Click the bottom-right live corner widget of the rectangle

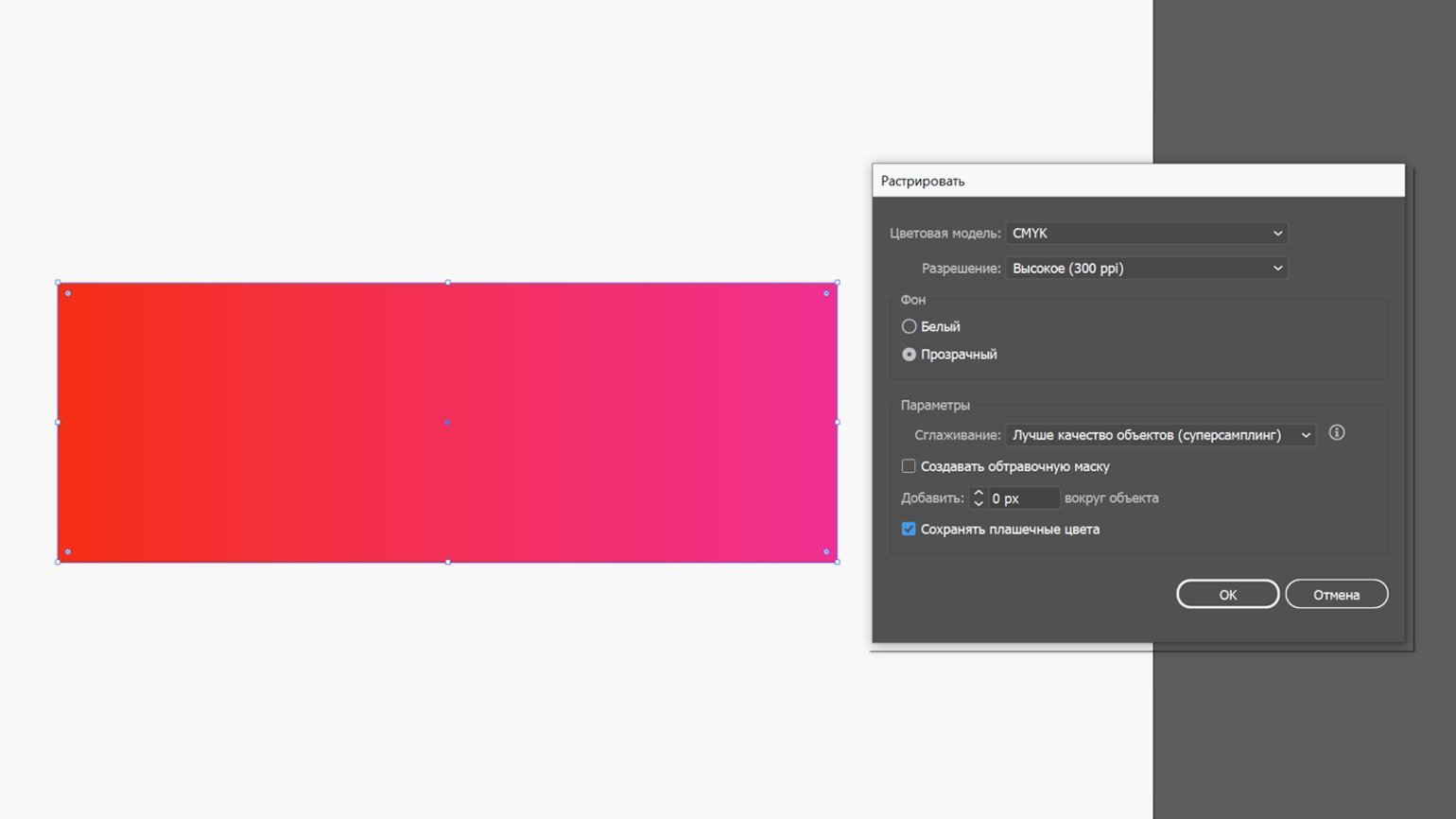point(826,551)
